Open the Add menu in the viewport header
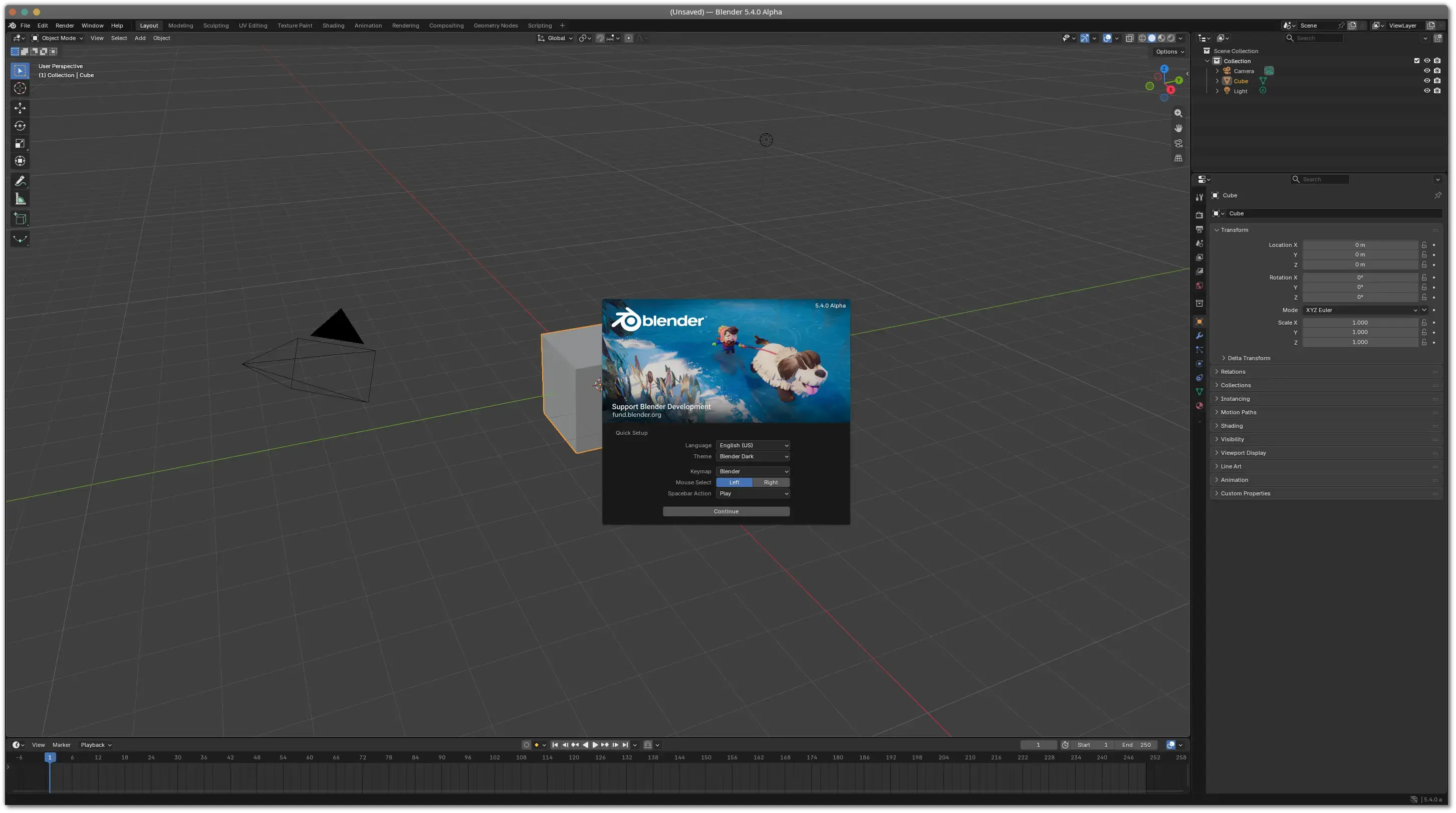This screenshot has width=1456, height=813. coord(140,38)
